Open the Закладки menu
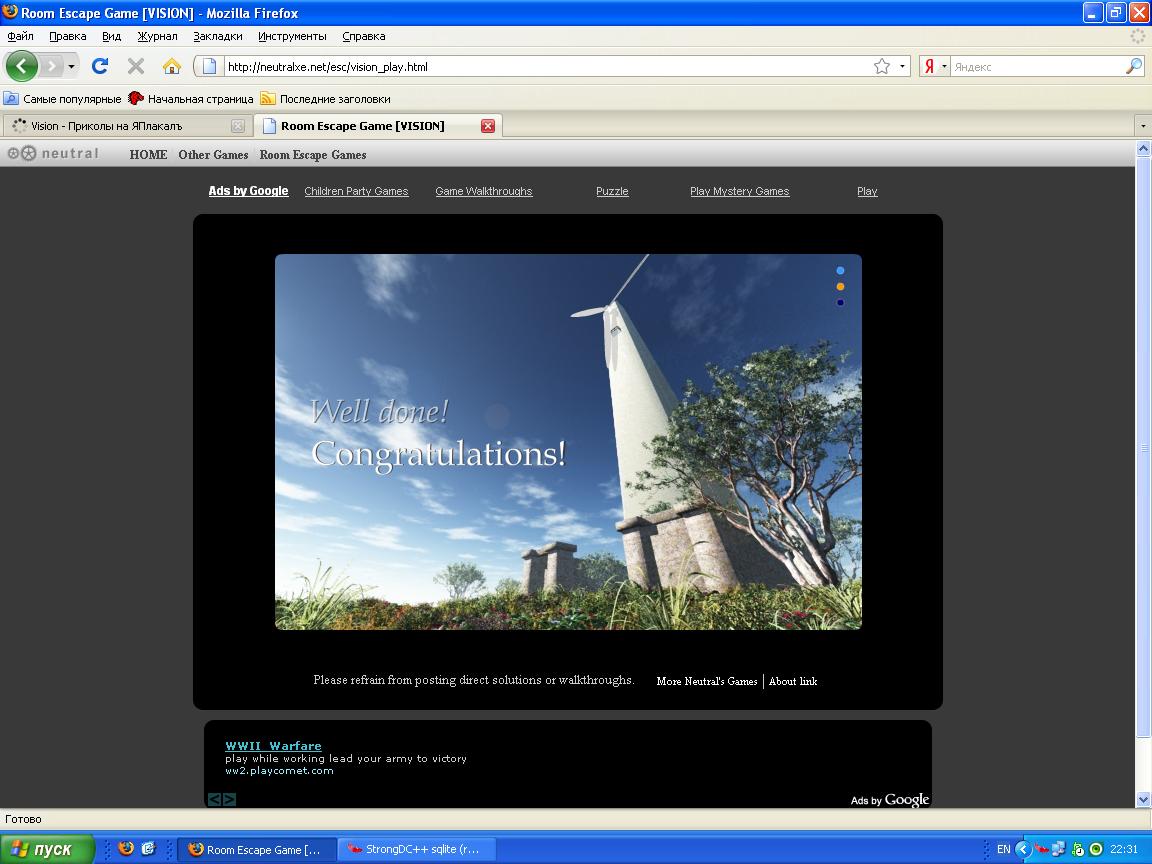 tap(217, 36)
